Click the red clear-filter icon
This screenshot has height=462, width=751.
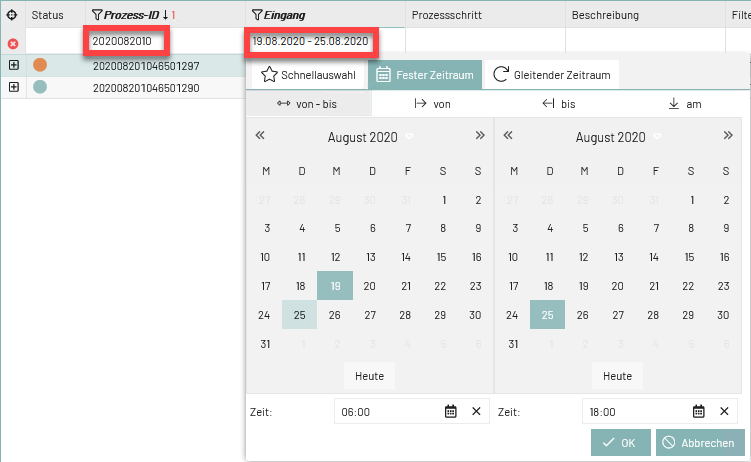[x=13, y=44]
